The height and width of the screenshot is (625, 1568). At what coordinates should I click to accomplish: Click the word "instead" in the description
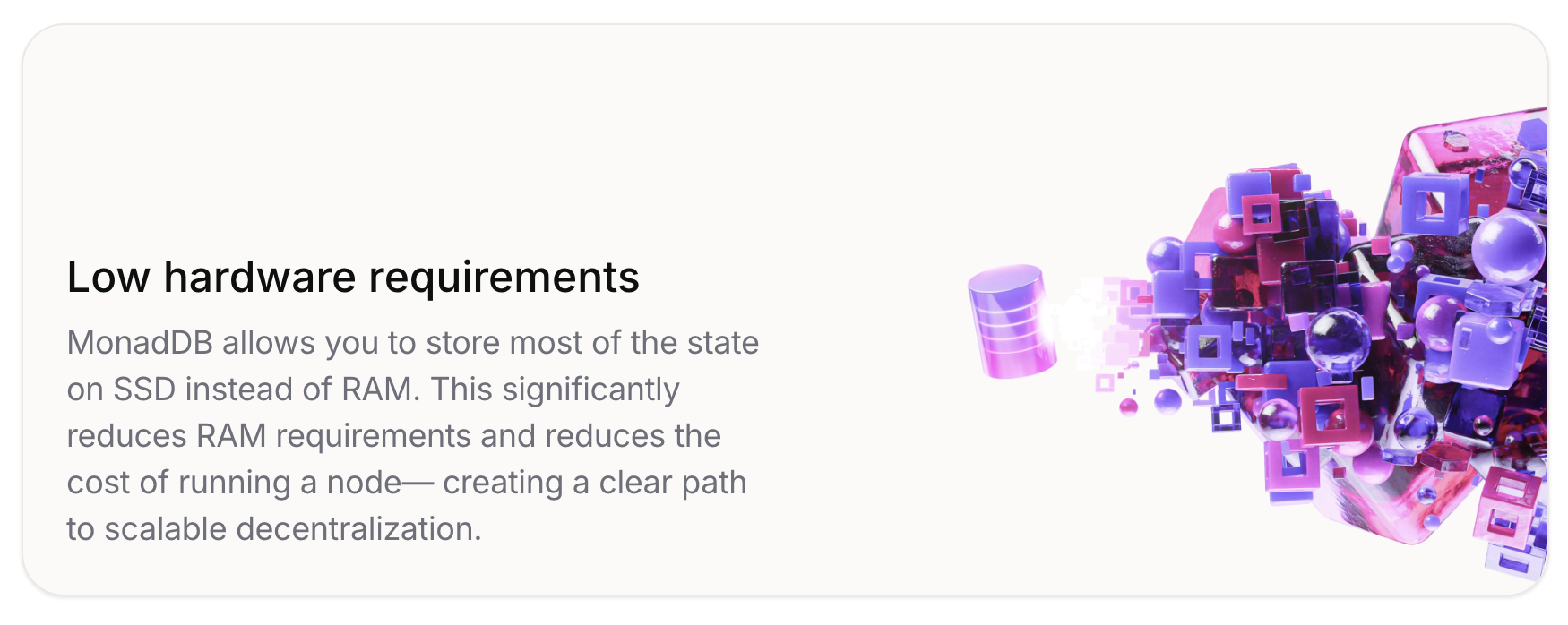(237, 390)
